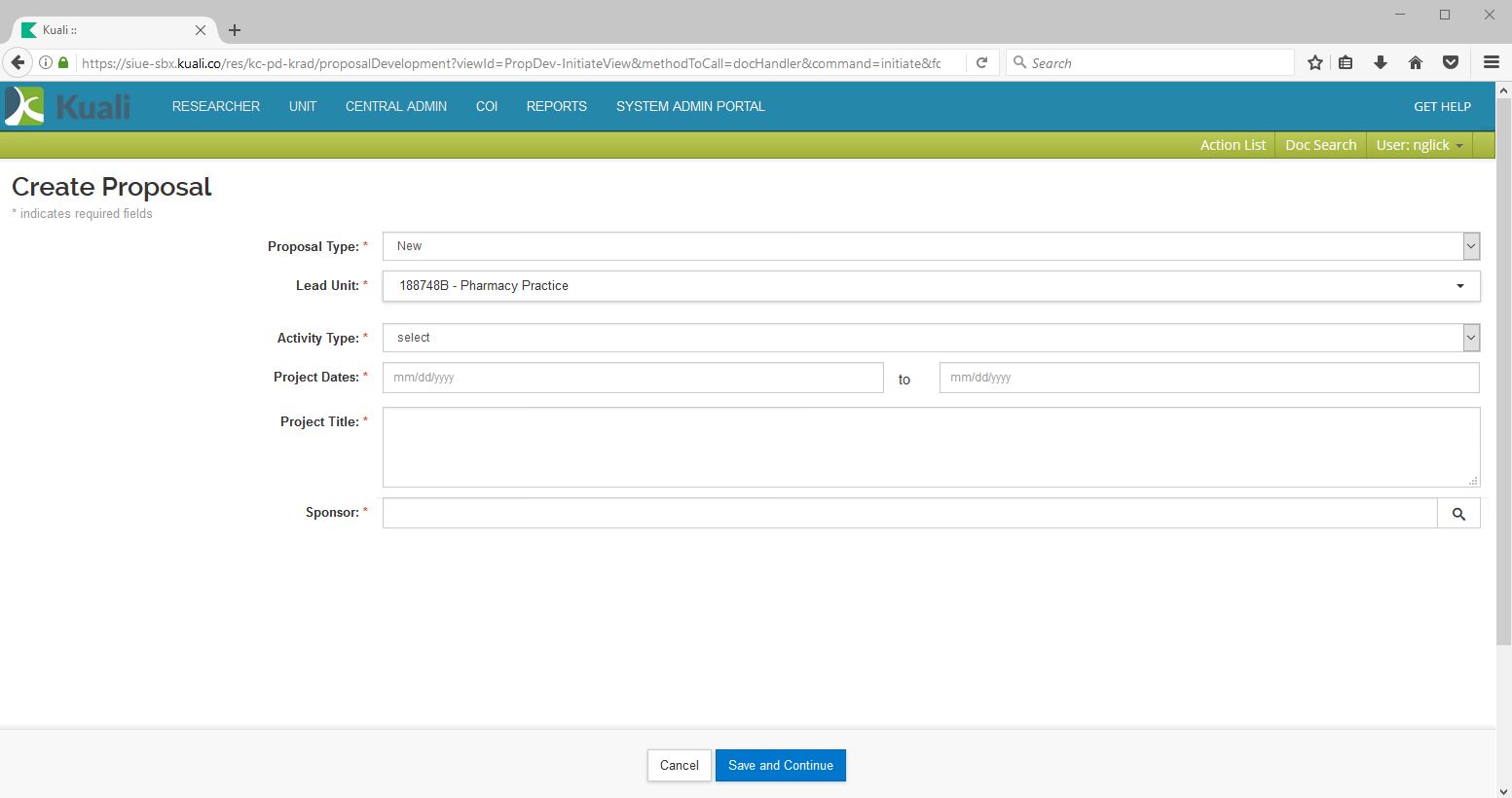The width and height of the screenshot is (1512, 798).
Task: Bookmark this page with star icon
Action: point(1315,63)
